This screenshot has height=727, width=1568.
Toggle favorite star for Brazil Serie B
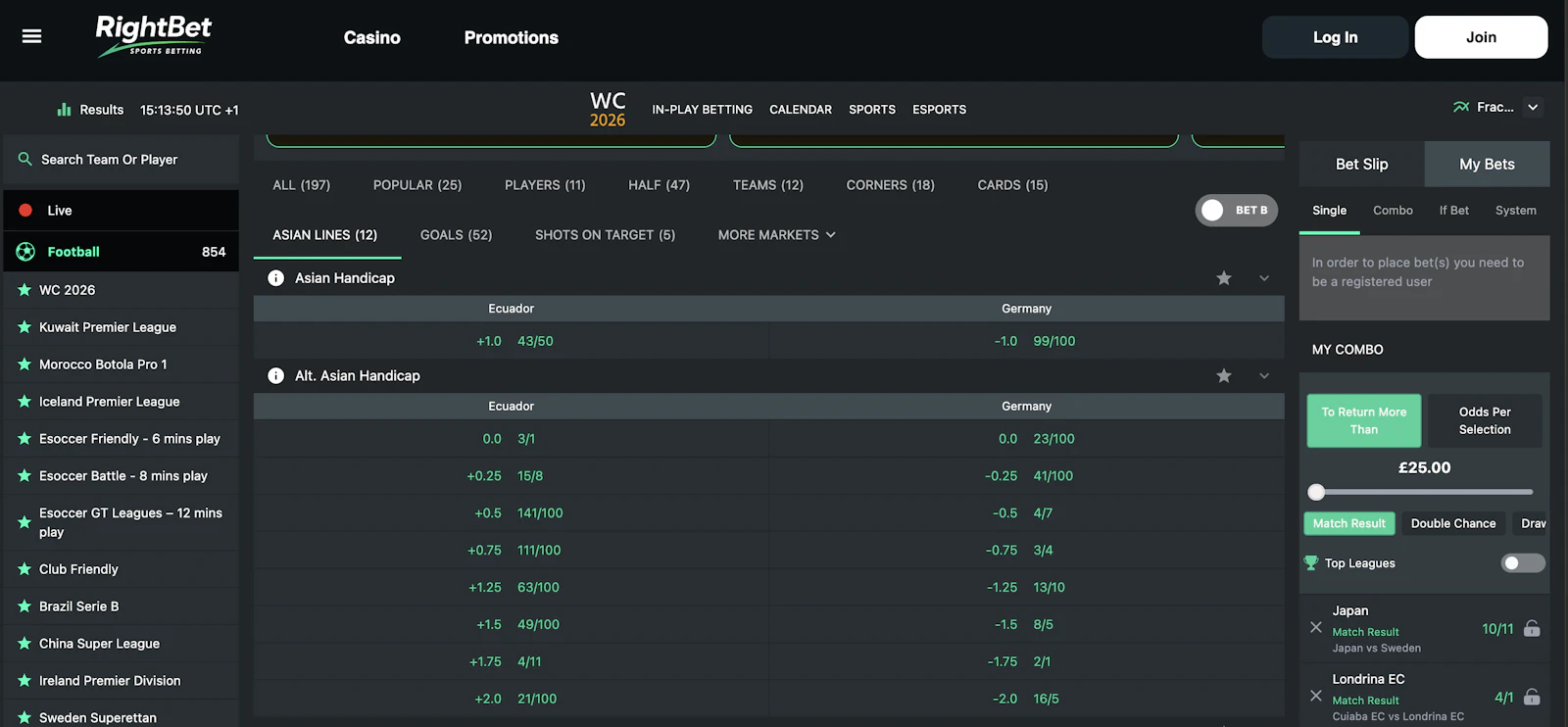pyautogui.click(x=24, y=606)
